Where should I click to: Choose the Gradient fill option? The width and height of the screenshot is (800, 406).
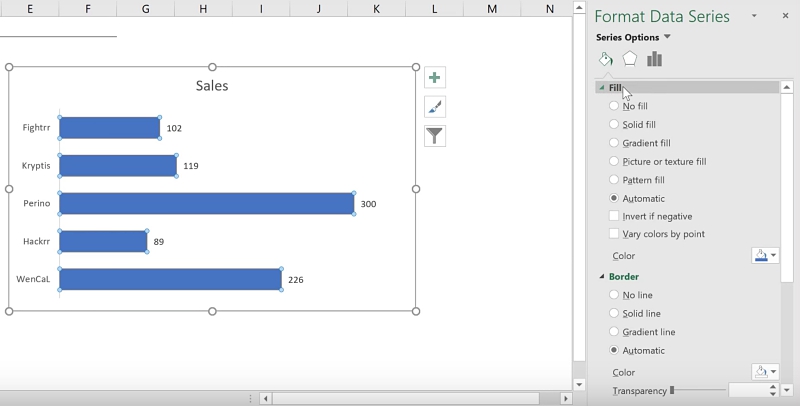[614, 143]
